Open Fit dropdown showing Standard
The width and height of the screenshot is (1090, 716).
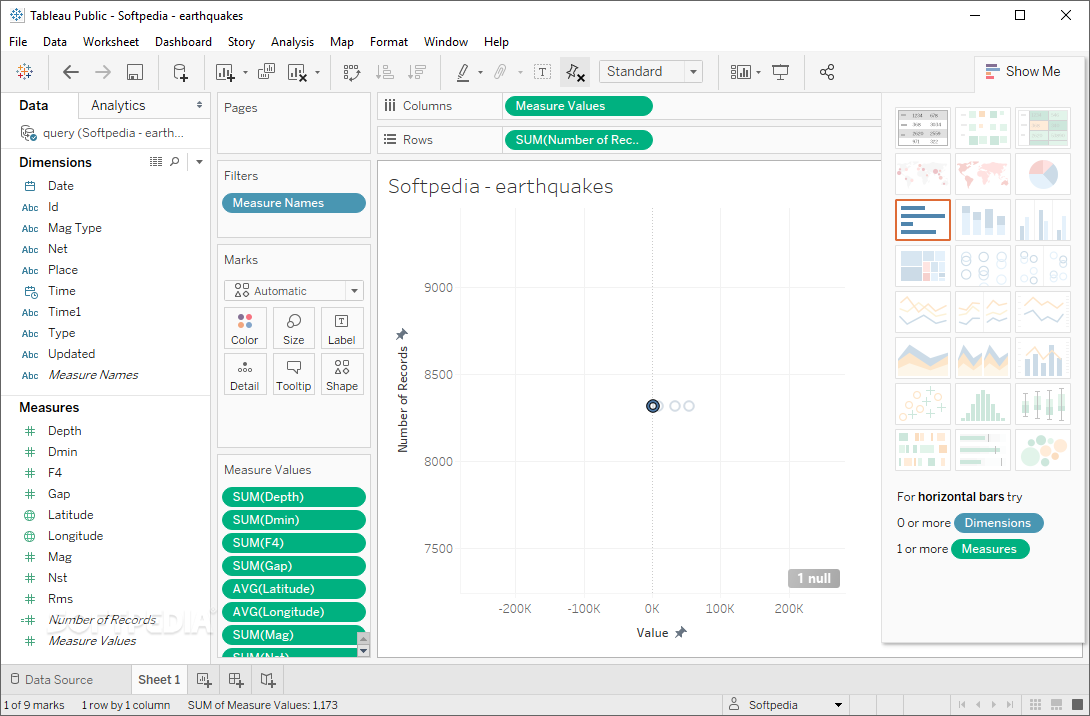651,72
